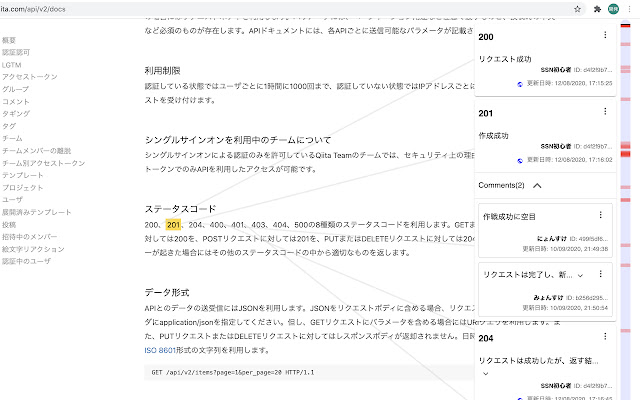Open グループ in the sidebar
The image size is (640, 400).
(x=16, y=89)
